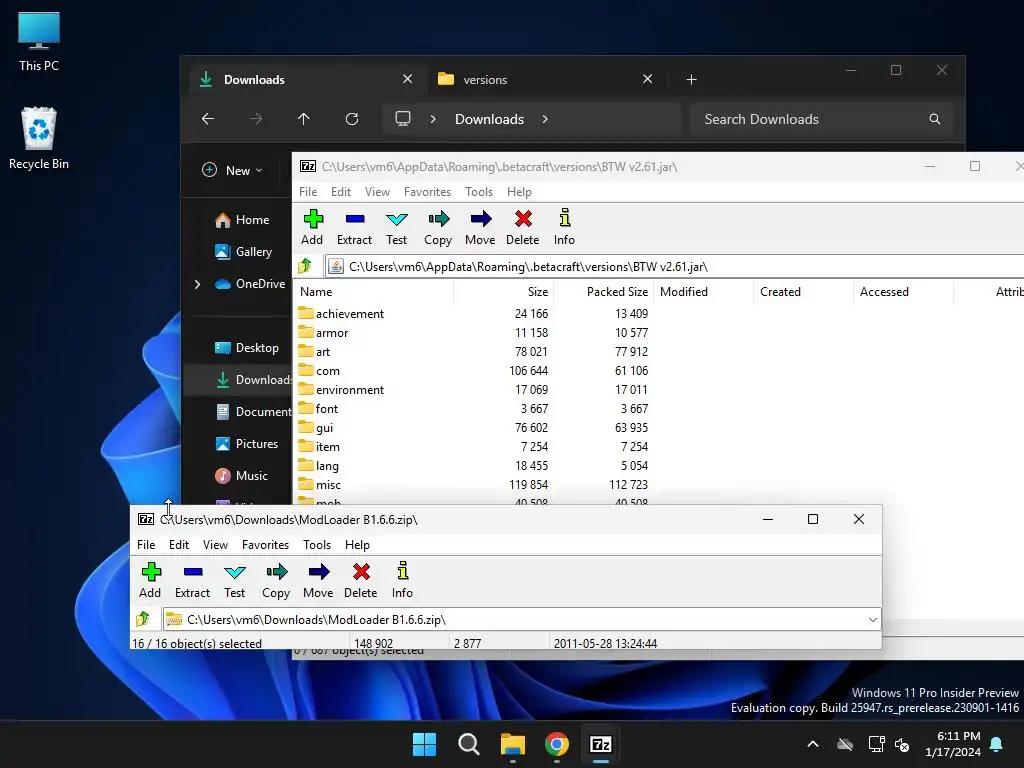1024x768 pixels.
Task: Open the notification bell in system tray
Action: 997,744
